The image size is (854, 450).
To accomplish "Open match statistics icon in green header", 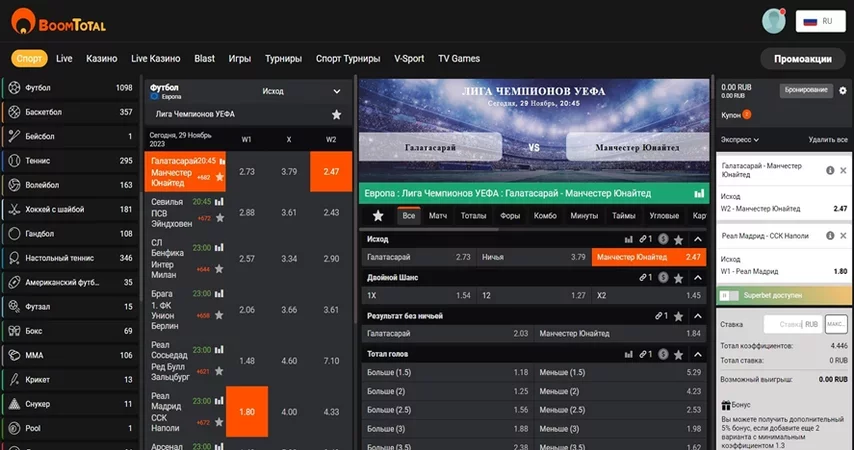I will point(699,193).
